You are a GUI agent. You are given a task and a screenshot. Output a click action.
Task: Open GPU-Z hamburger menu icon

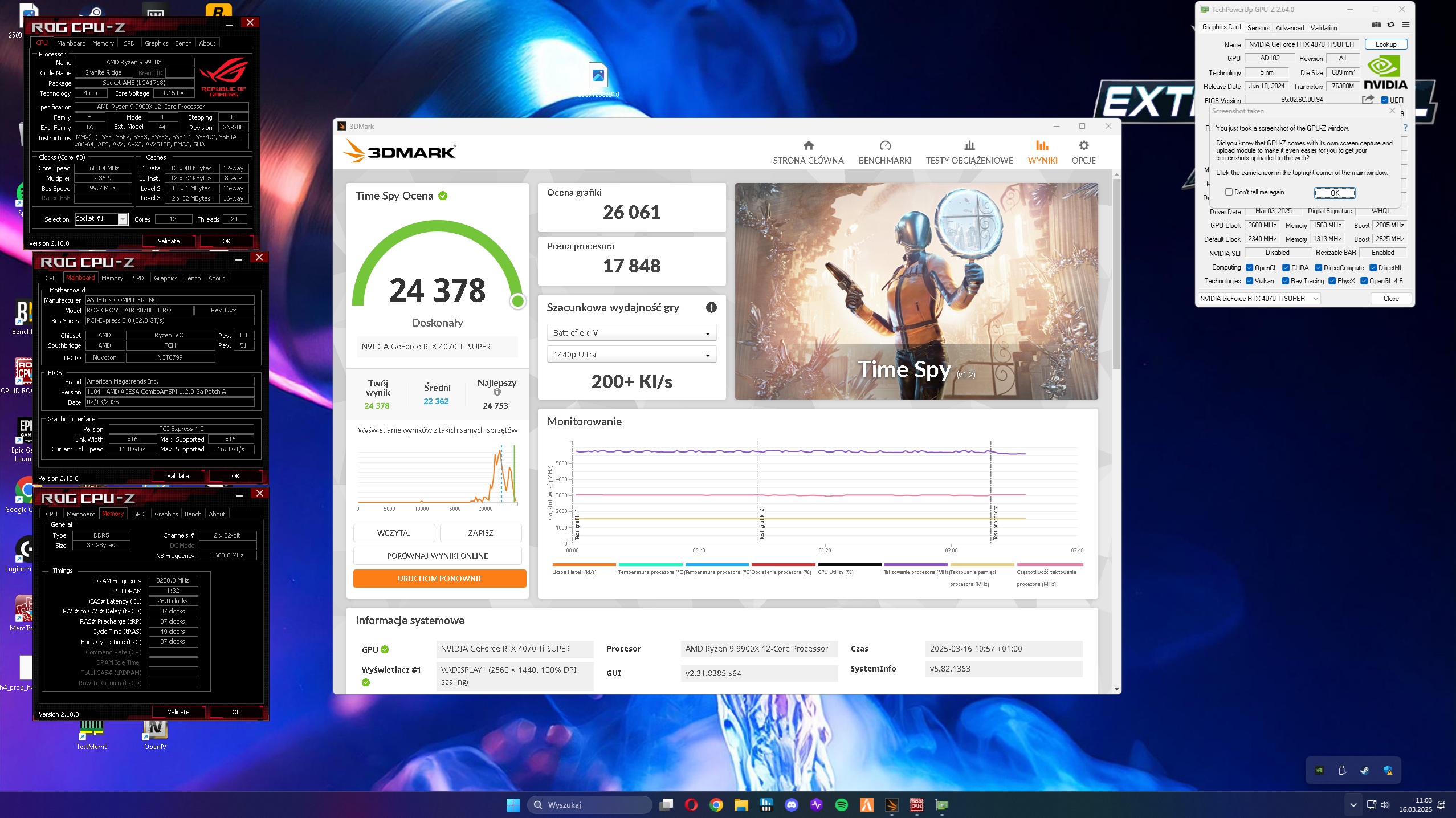coord(1406,25)
